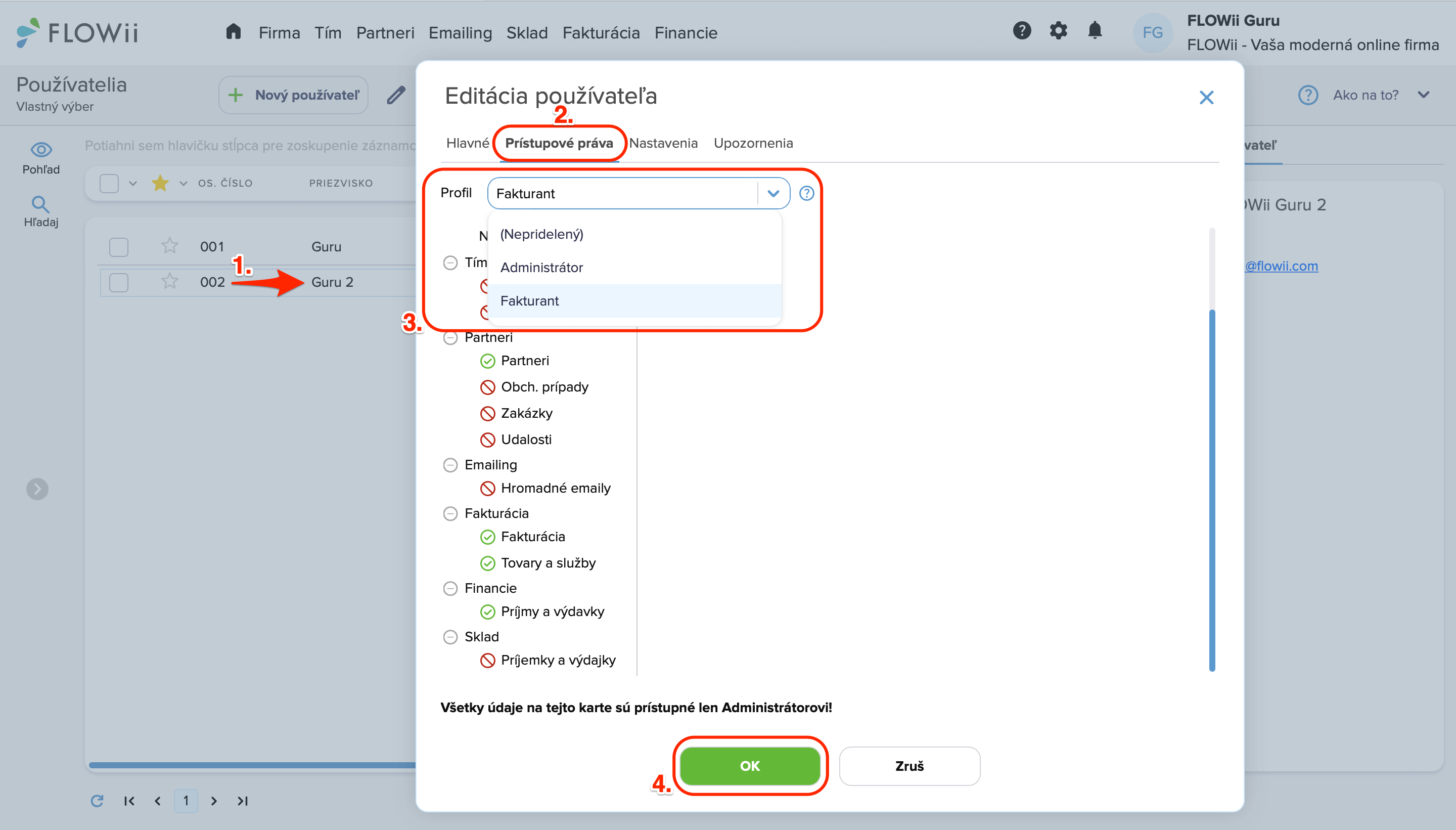This screenshot has width=1456, height=830.
Task: Collapse the Emailing tree section
Action: [x=450, y=465]
